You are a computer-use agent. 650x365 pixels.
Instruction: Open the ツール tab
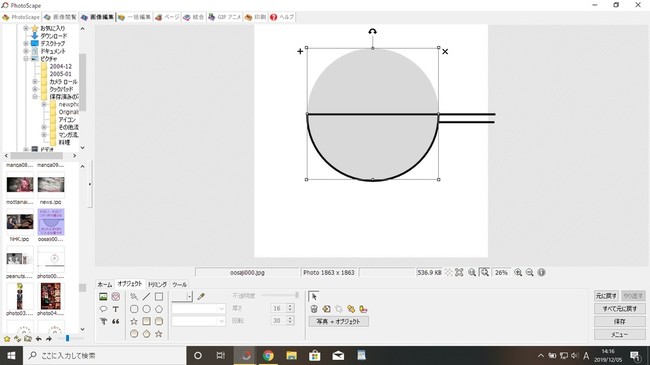(179, 285)
